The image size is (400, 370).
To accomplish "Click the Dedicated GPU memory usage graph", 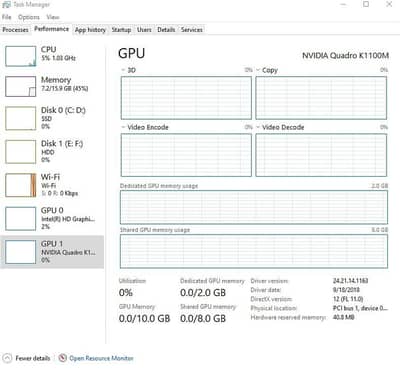I will (x=254, y=207).
